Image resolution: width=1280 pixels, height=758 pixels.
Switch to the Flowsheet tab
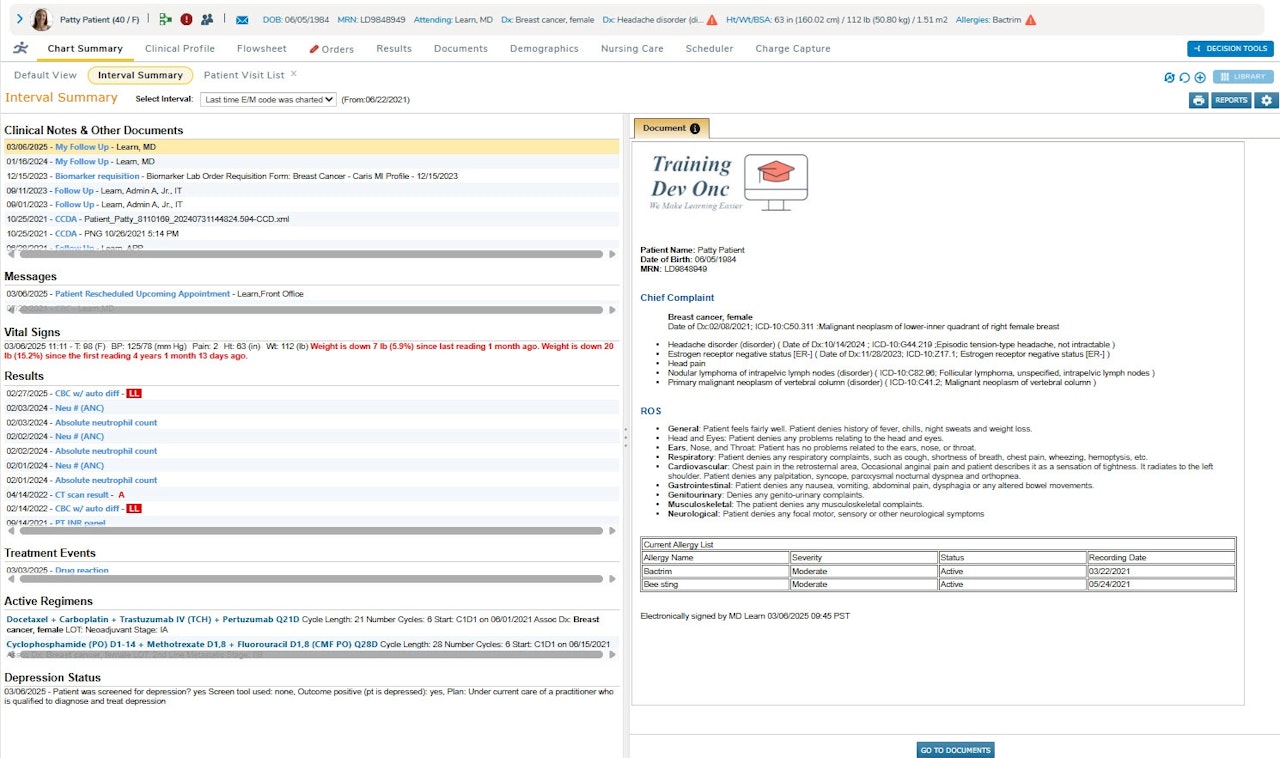261,48
